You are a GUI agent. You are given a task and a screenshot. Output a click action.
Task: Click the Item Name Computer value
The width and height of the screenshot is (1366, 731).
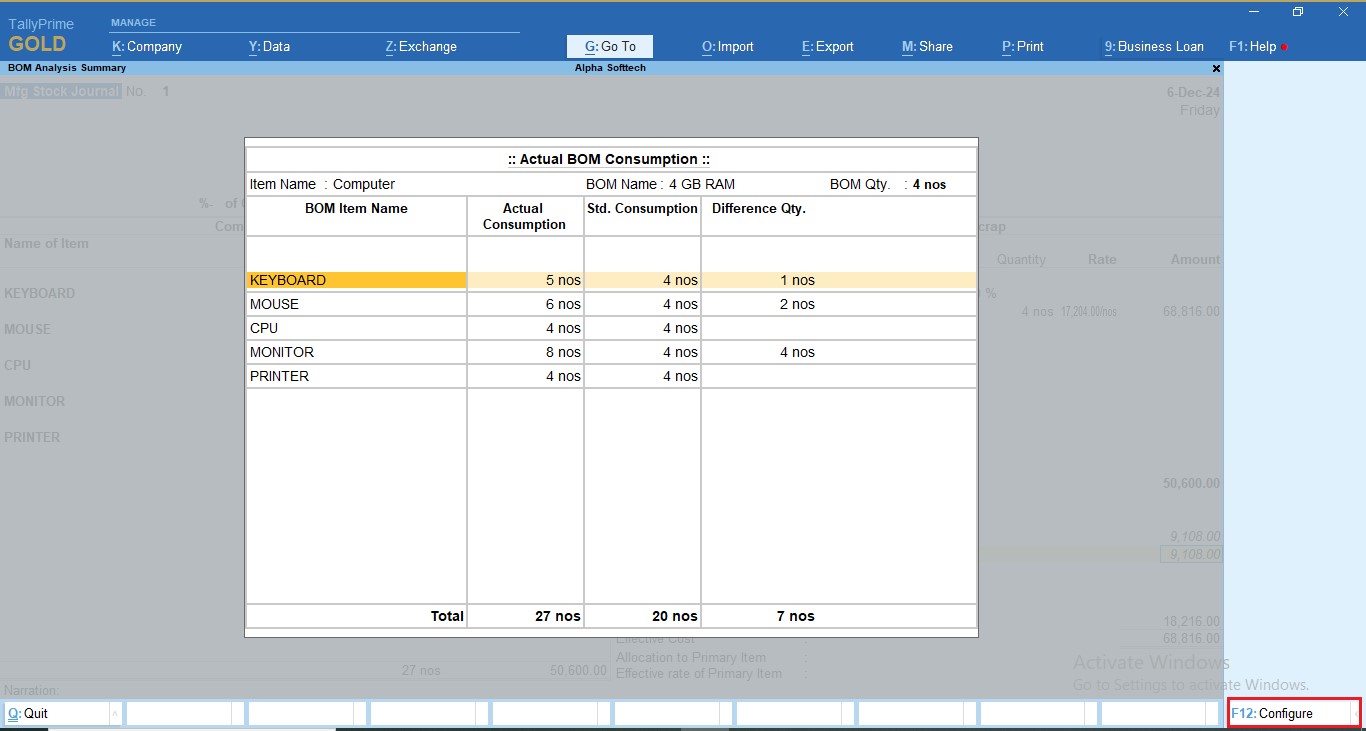coord(364,184)
